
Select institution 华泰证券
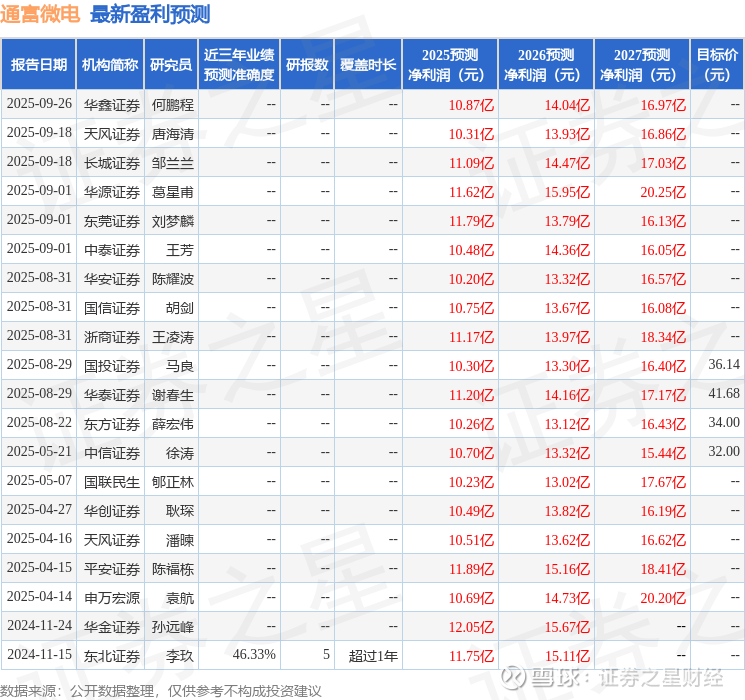pyautogui.click(x=112, y=395)
